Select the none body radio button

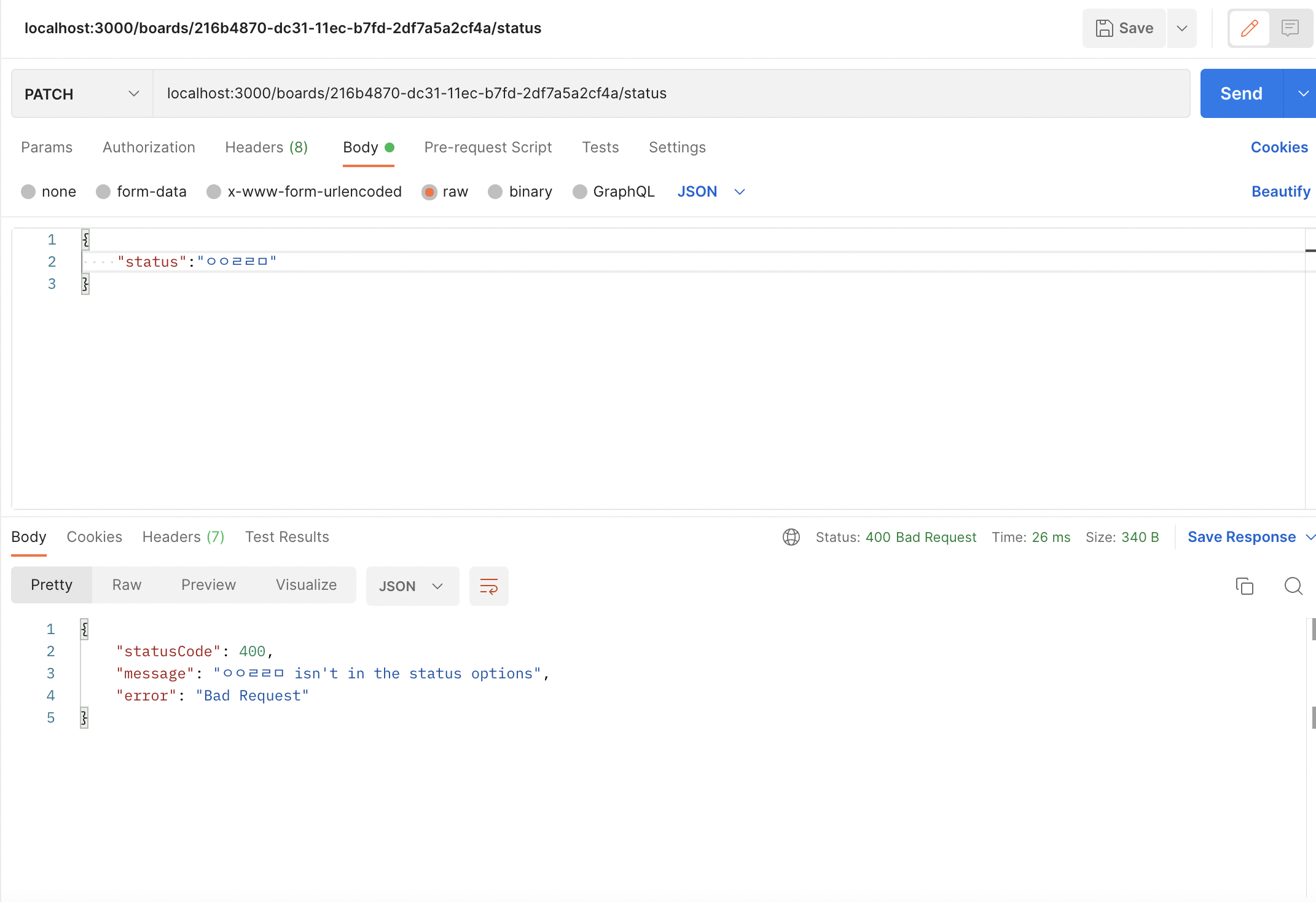(28, 192)
